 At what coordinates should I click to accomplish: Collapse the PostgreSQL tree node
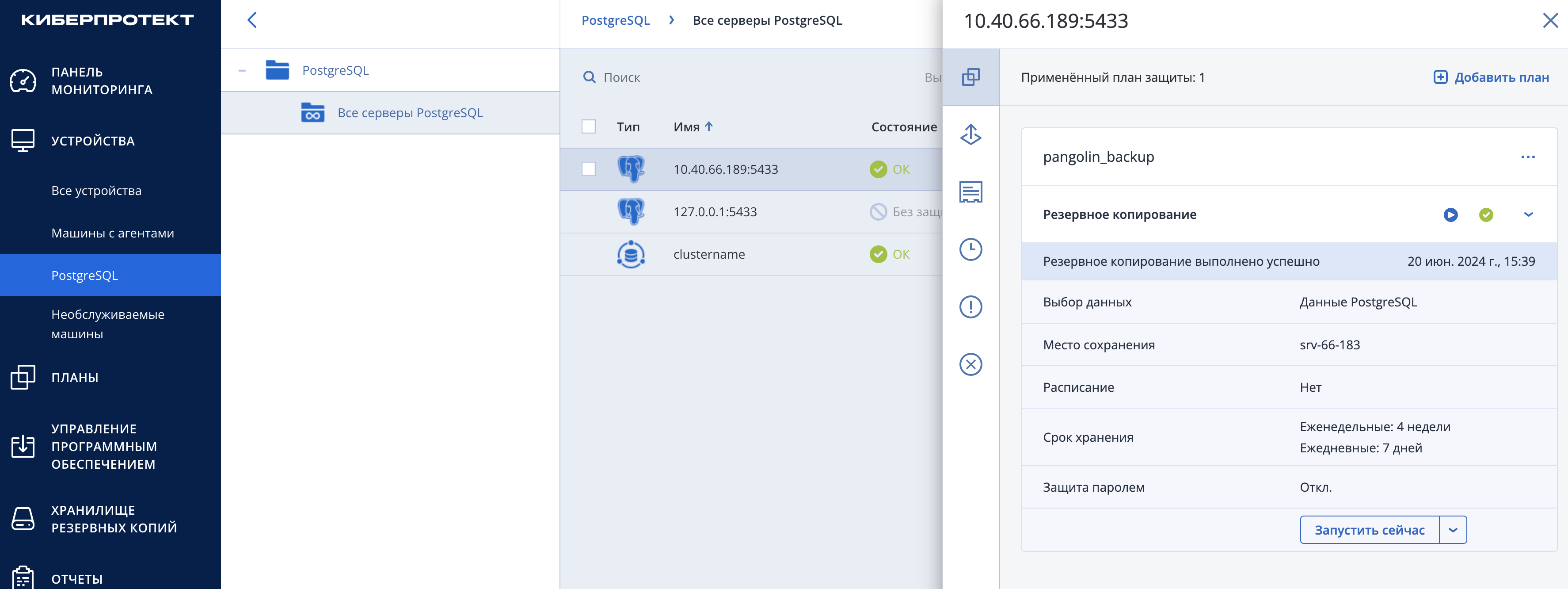(x=242, y=71)
